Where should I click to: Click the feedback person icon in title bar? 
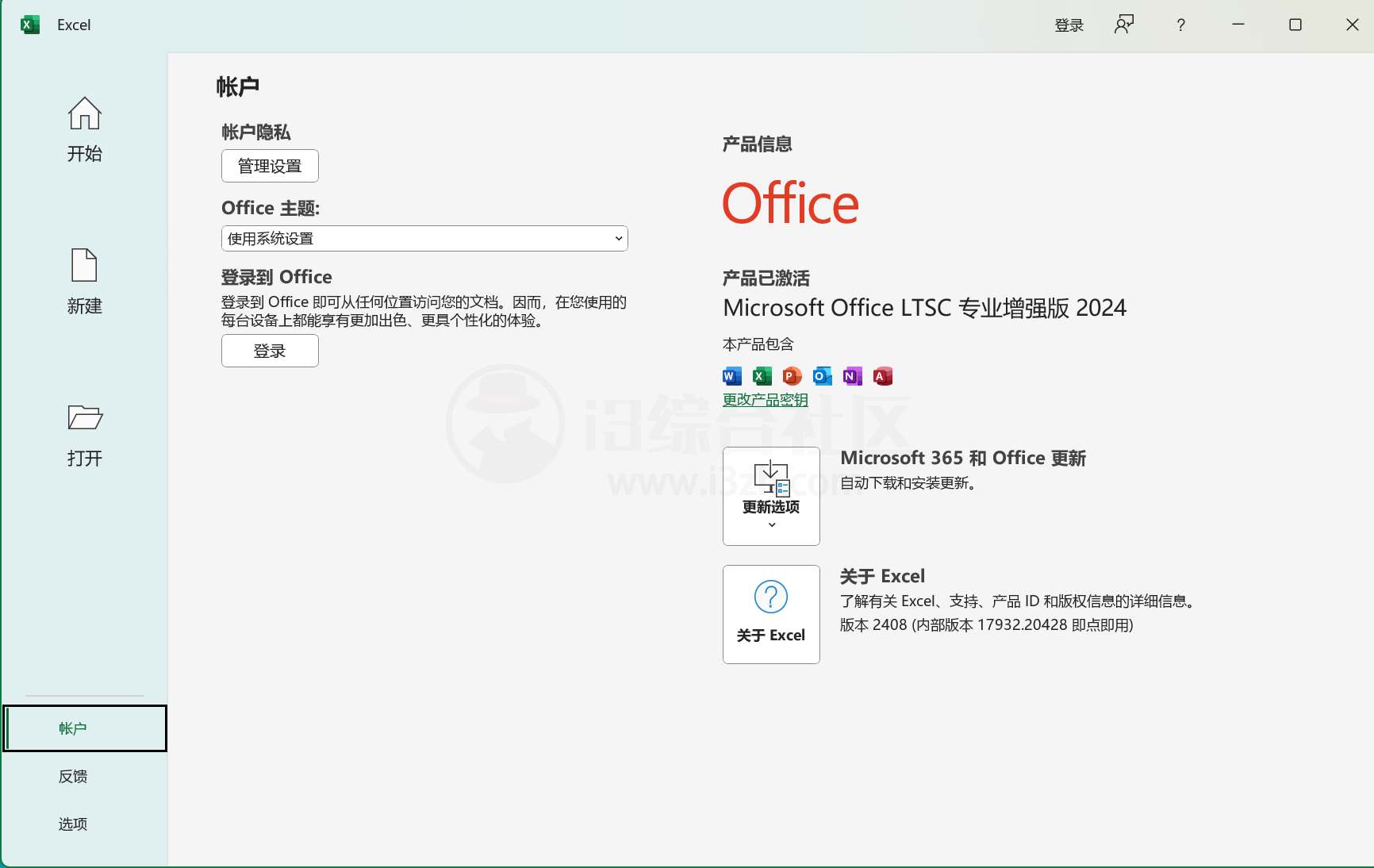1124,25
